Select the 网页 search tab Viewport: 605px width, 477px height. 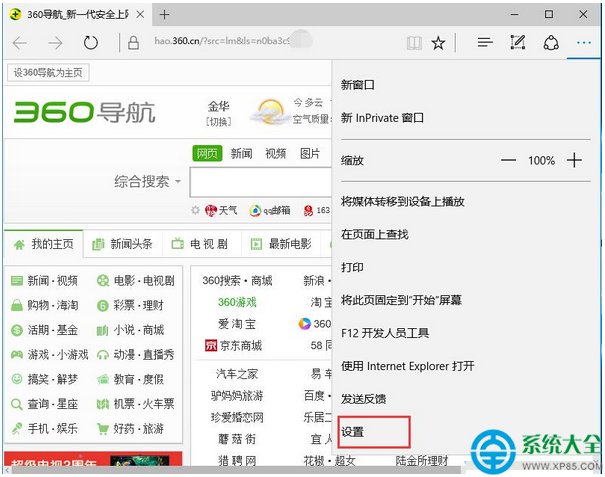(207, 153)
